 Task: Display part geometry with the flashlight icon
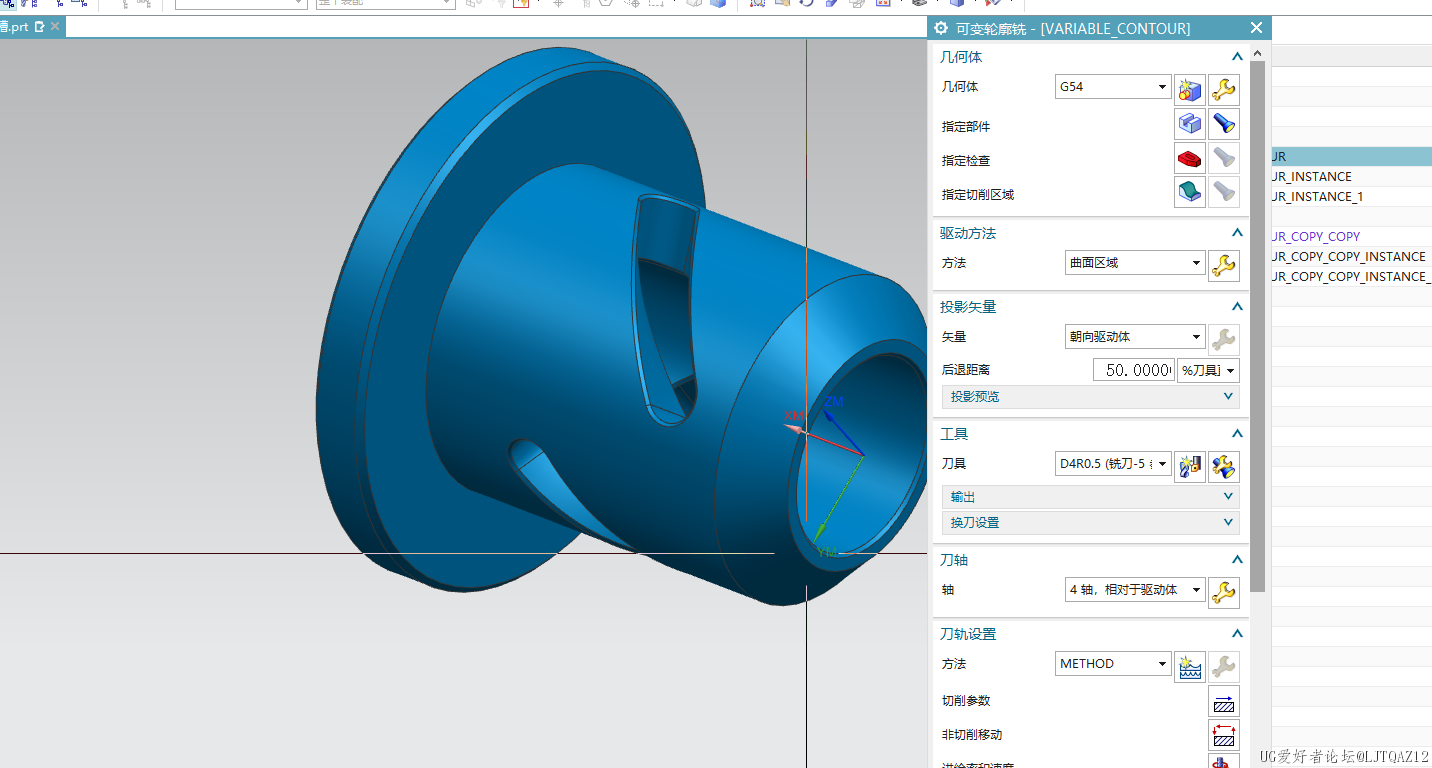pos(1223,124)
